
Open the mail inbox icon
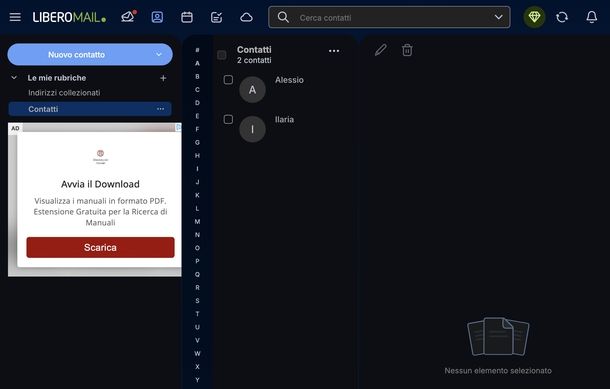[x=128, y=17]
